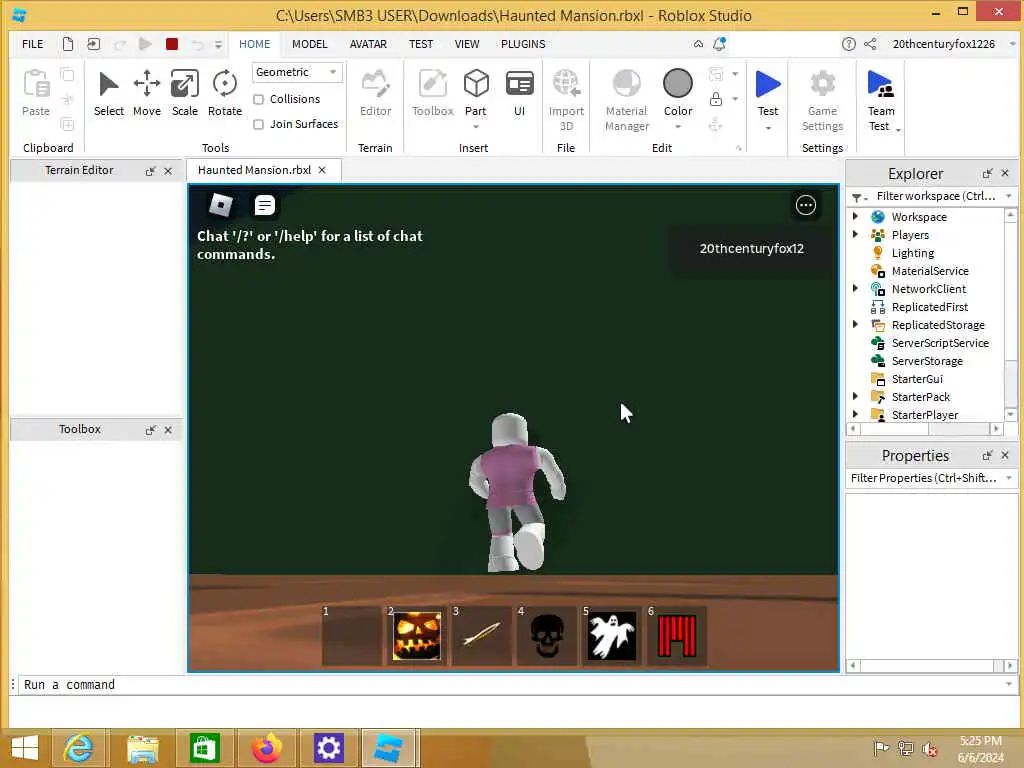This screenshot has width=1024, height=768.
Task: Expand the StarterPack node
Action: (856, 396)
